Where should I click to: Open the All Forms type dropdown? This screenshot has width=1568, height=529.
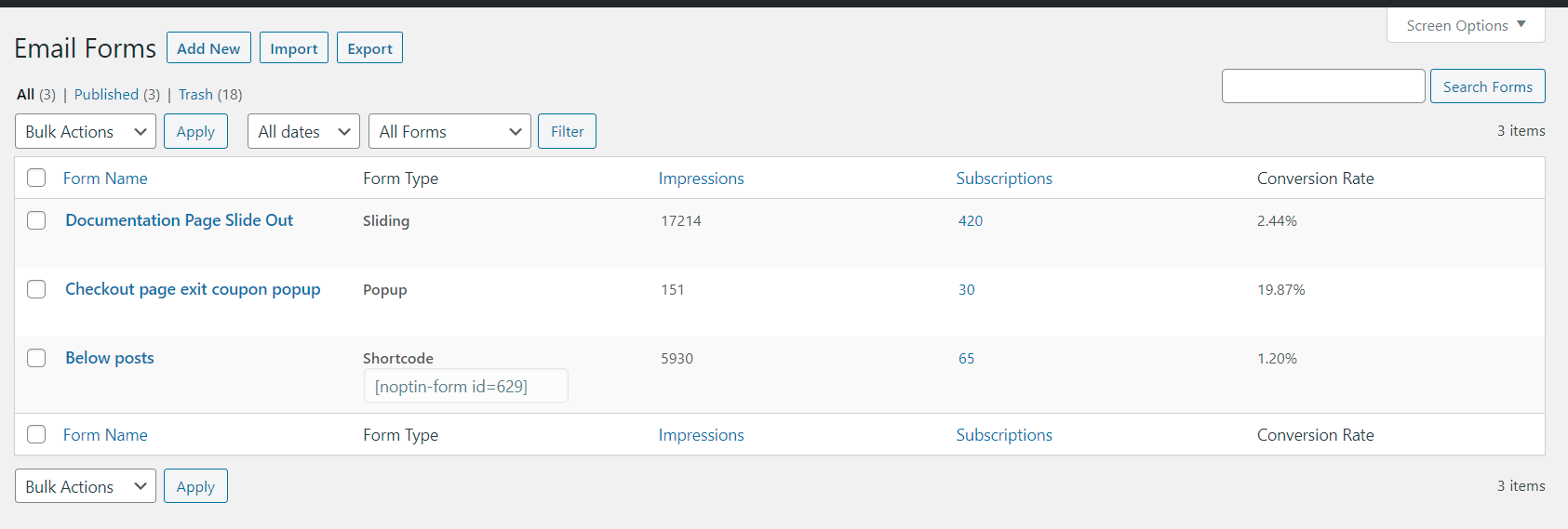[x=449, y=132]
